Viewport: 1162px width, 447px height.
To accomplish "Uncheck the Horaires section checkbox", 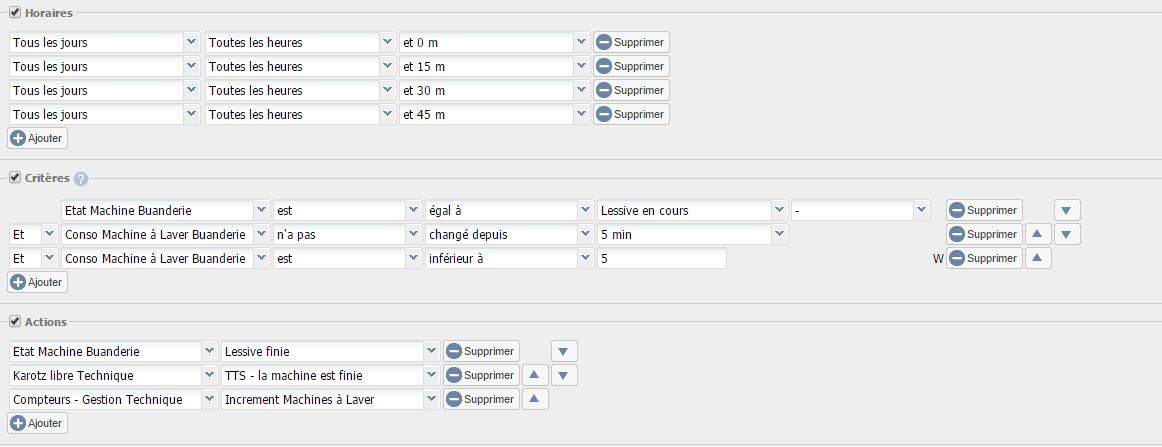I will tap(15, 13).
